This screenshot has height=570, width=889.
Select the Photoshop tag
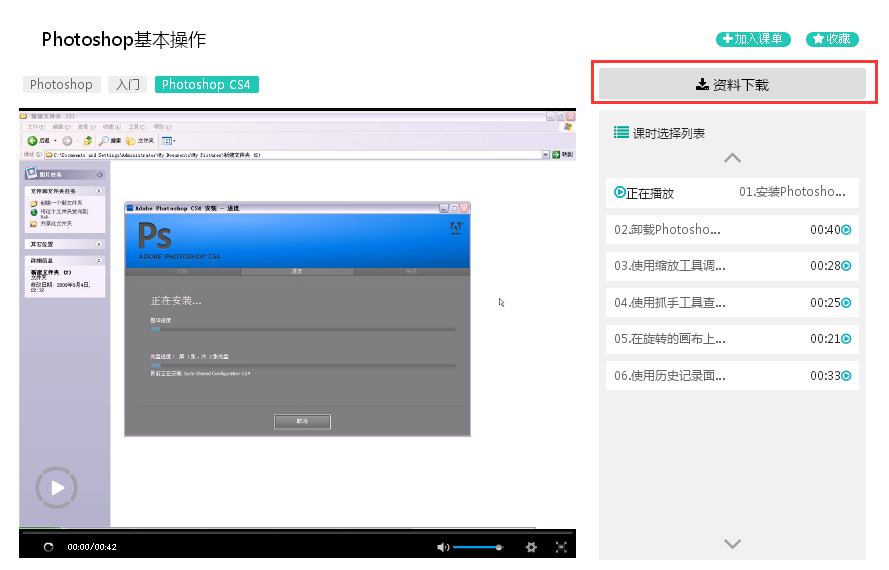[x=61, y=85]
